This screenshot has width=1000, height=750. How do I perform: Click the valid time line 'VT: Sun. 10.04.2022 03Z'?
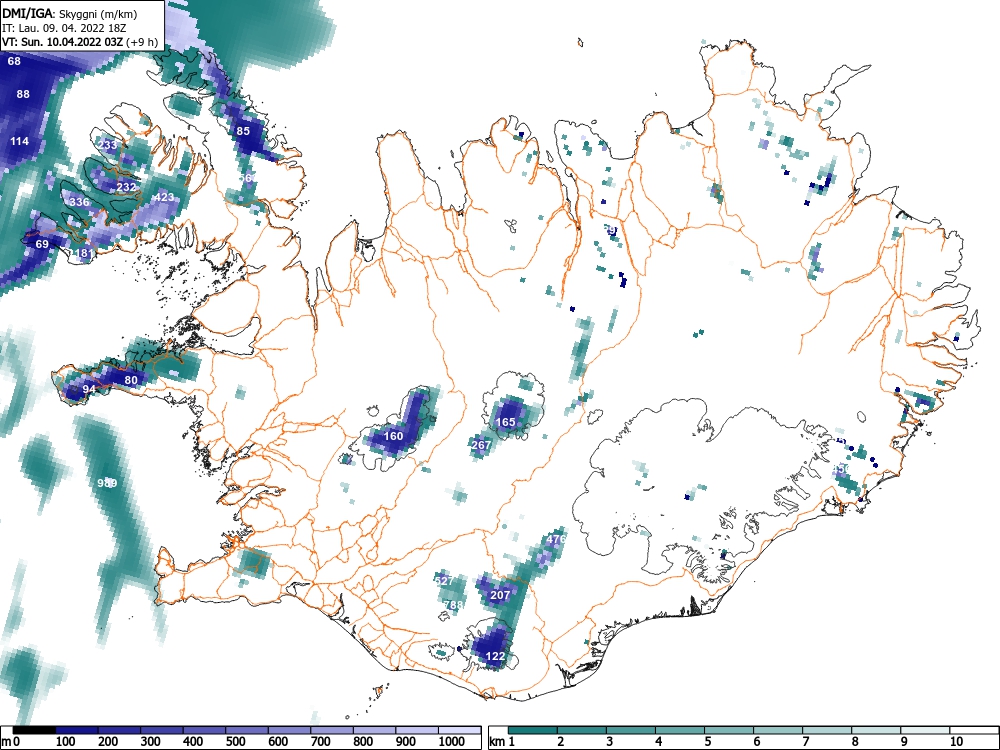click(x=62, y=42)
